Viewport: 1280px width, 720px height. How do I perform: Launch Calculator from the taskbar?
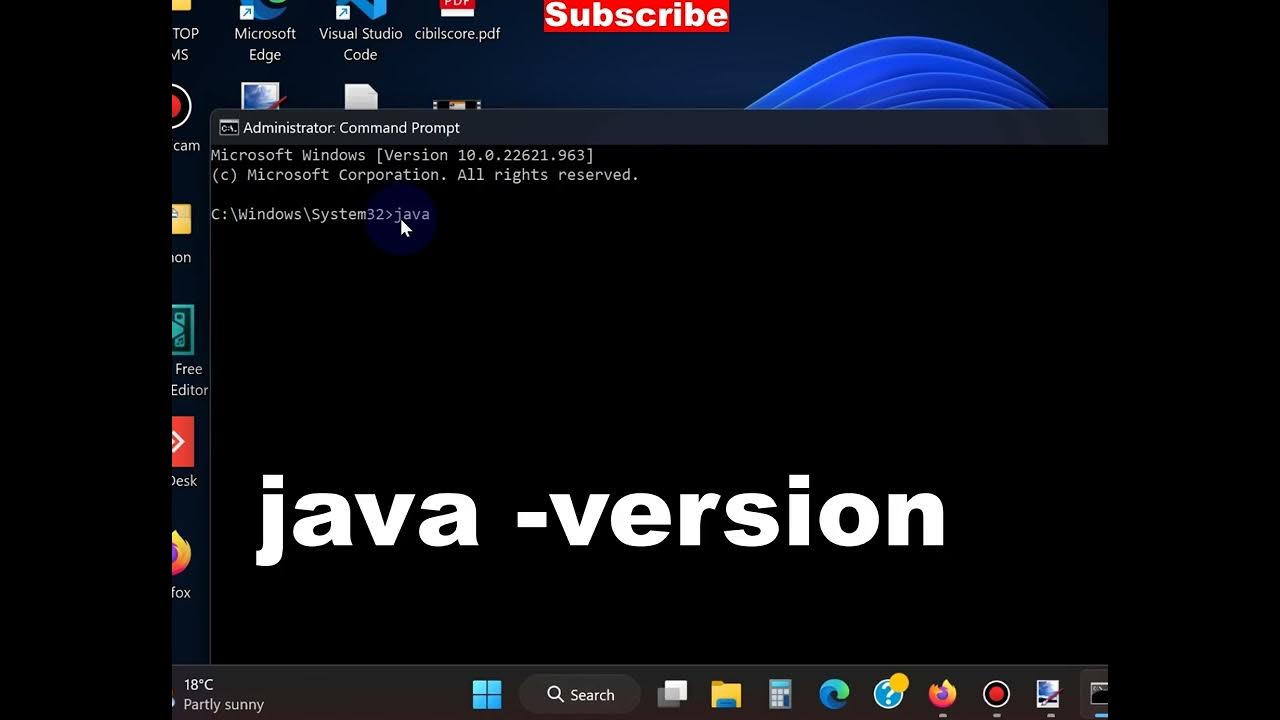(x=780, y=694)
